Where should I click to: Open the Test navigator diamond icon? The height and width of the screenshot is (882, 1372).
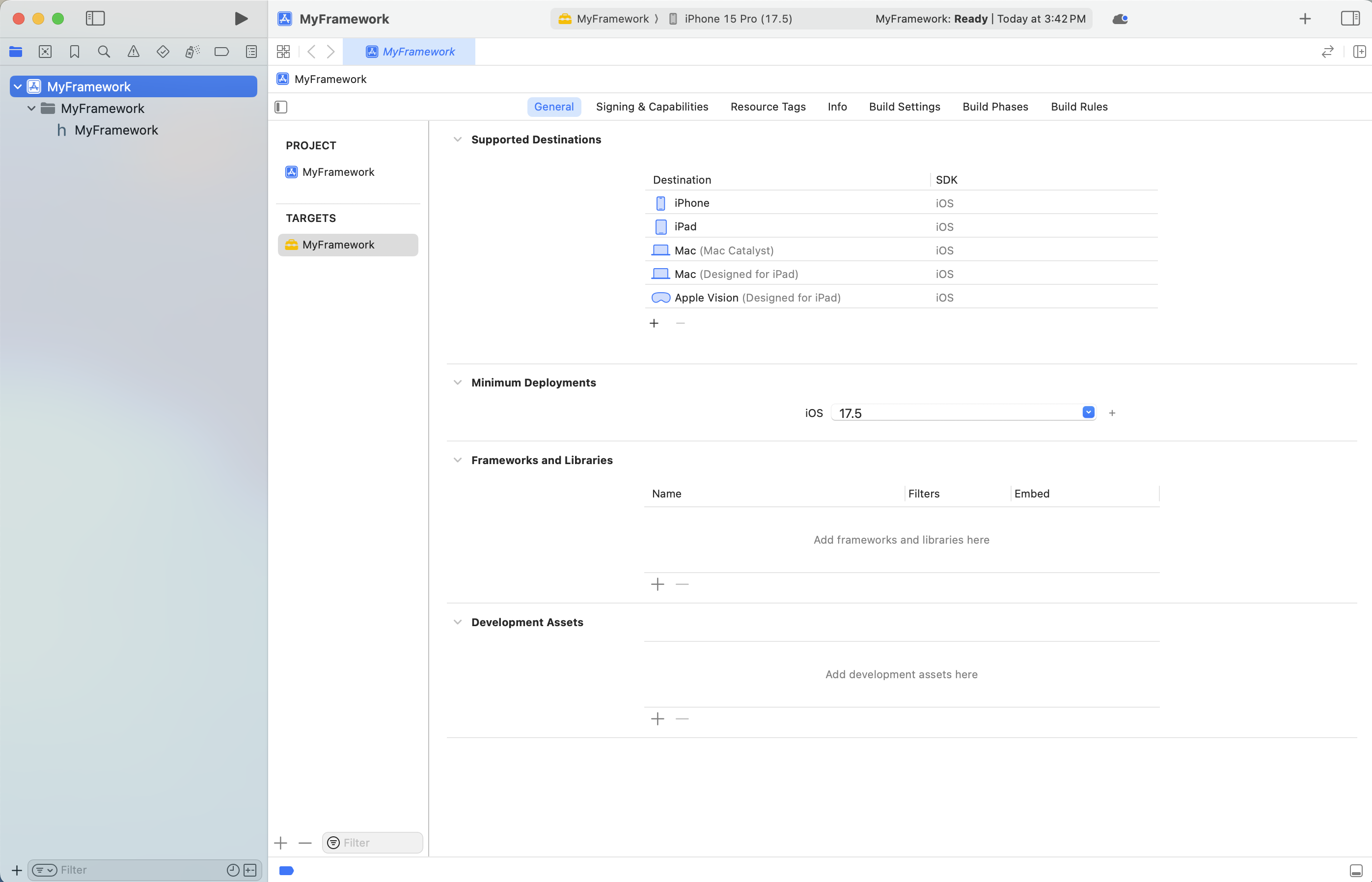(x=163, y=52)
